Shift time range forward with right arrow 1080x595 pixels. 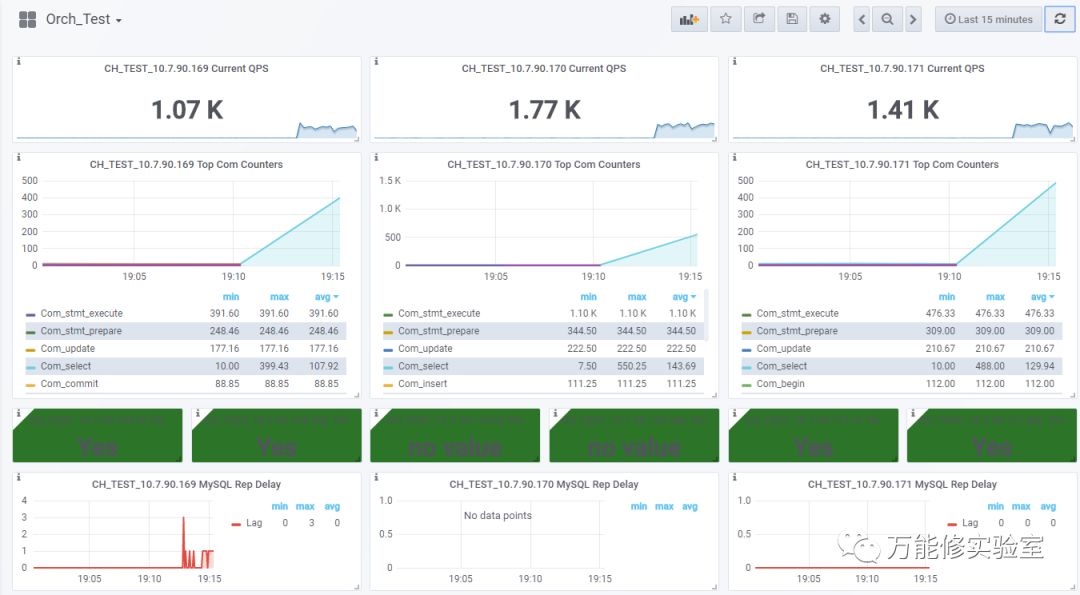[x=913, y=19]
